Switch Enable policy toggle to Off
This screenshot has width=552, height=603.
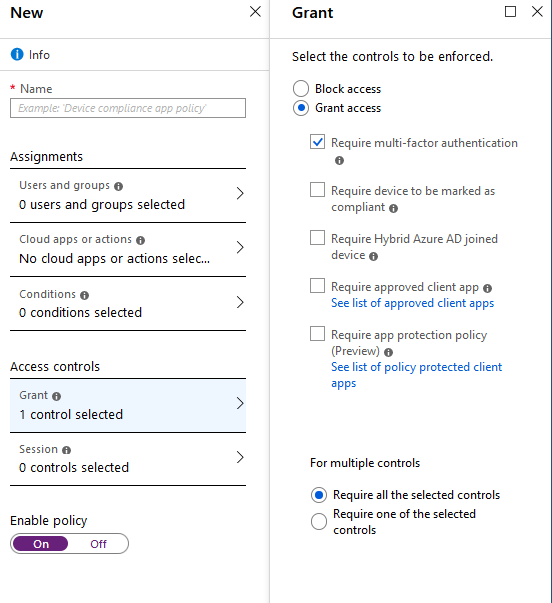pyautogui.click(x=98, y=544)
